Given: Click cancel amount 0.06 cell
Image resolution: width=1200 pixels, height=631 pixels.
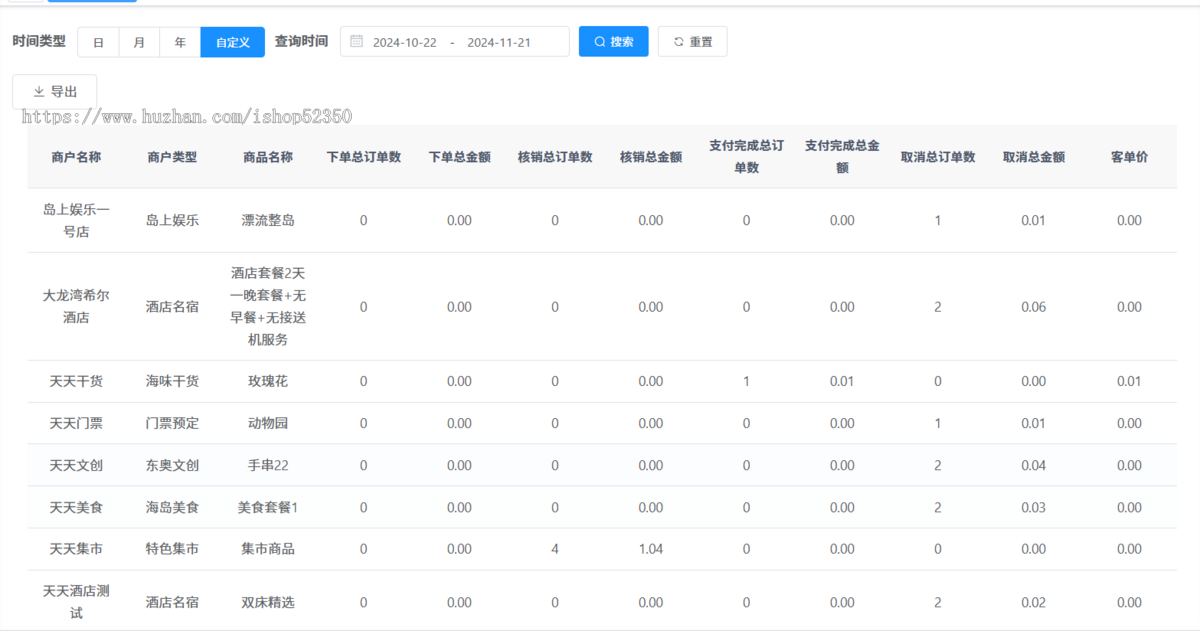Looking at the screenshot, I should 1034,307.
